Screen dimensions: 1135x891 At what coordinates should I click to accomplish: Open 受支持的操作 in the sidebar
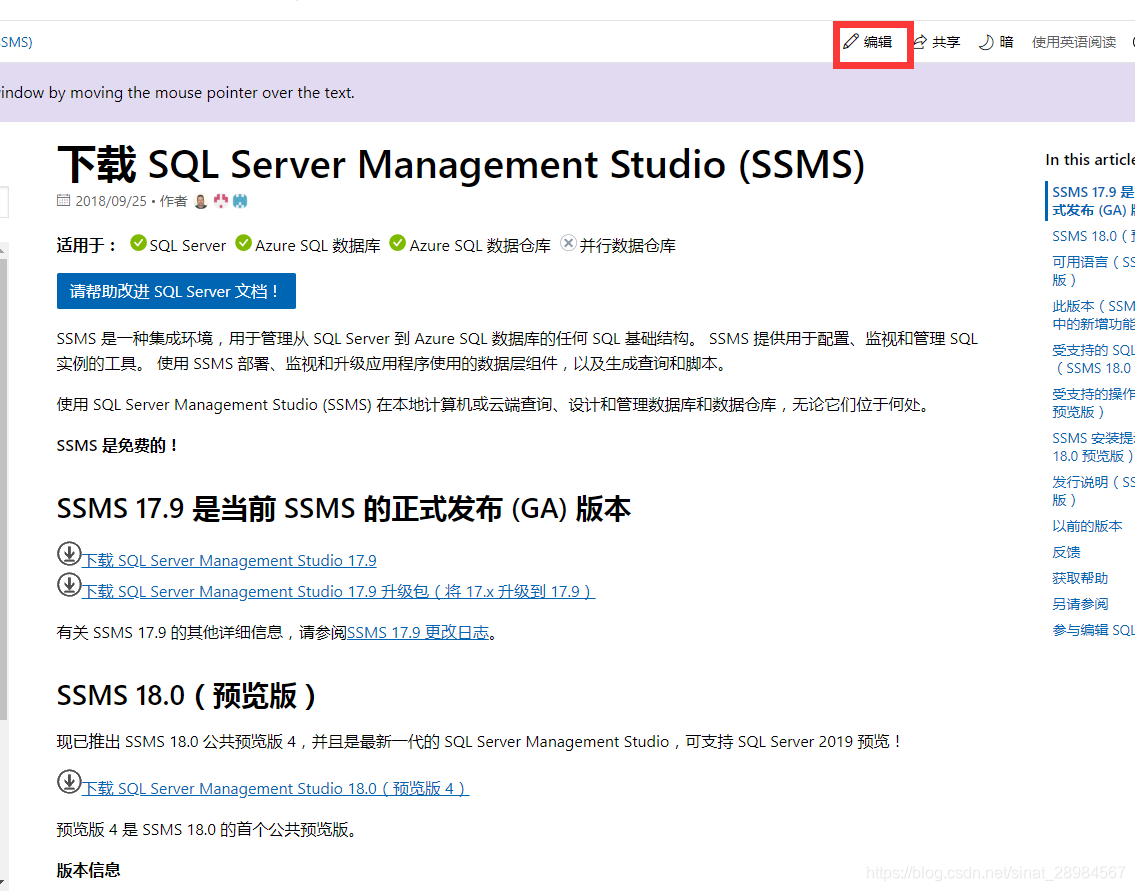pyautogui.click(x=1093, y=403)
